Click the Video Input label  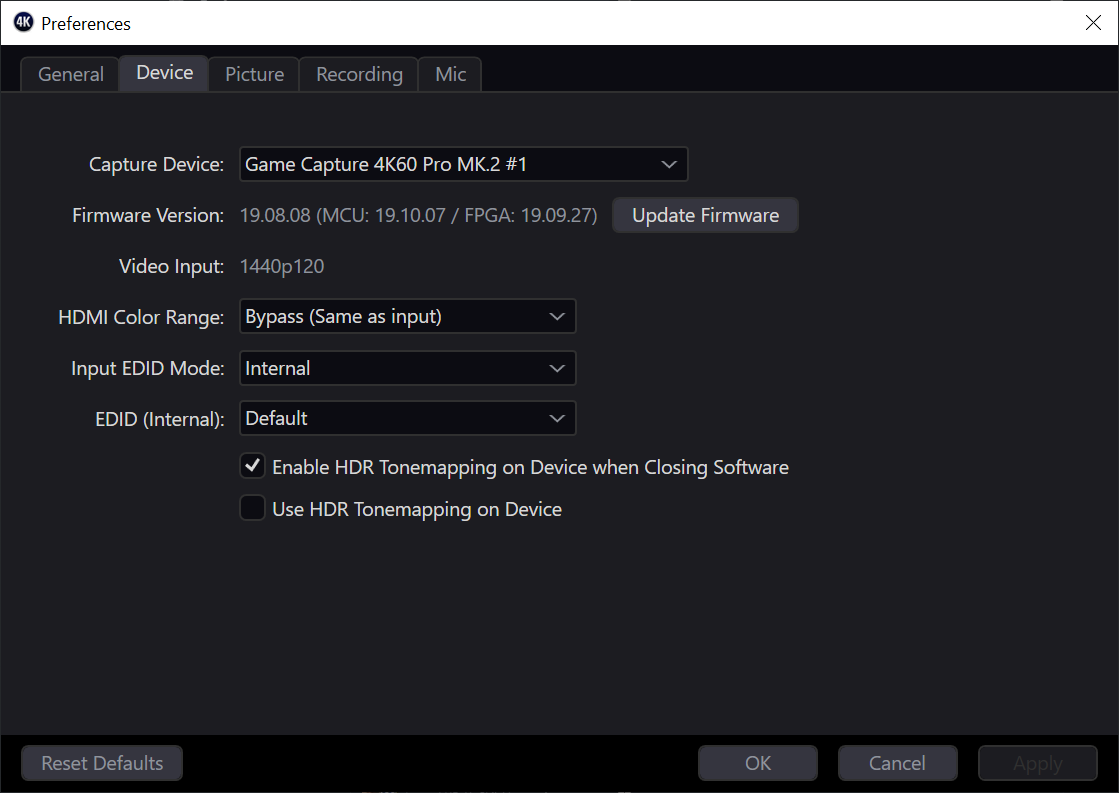pyautogui.click(x=171, y=266)
